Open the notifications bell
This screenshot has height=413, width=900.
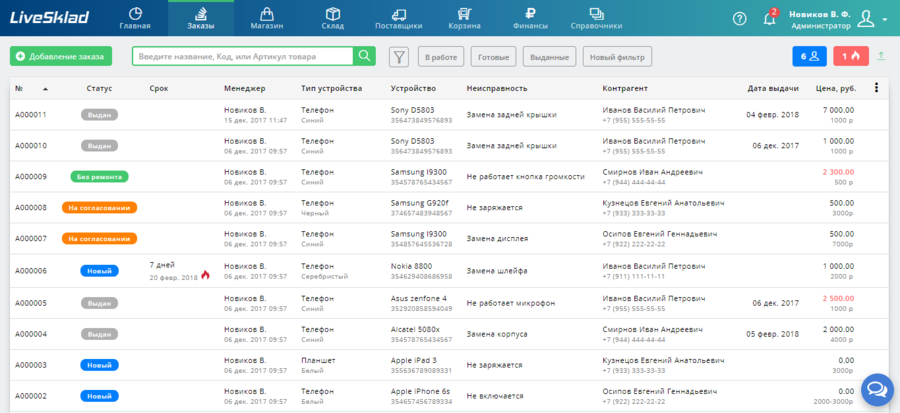[769, 18]
